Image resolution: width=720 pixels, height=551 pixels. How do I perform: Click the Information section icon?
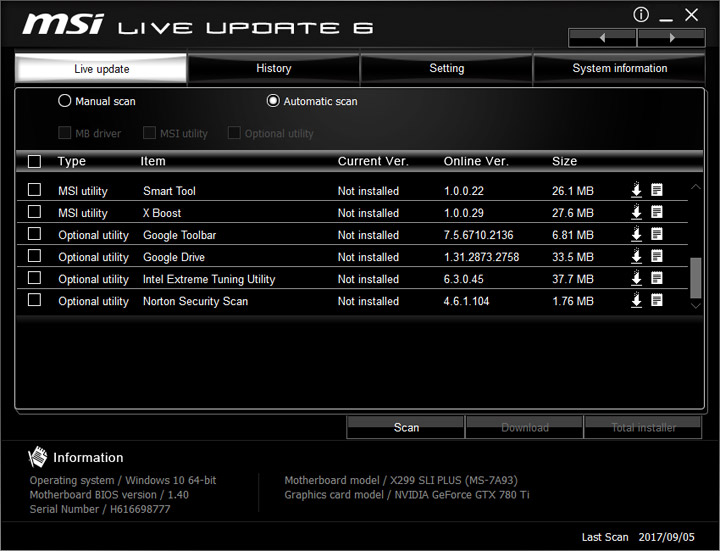point(37,457)
